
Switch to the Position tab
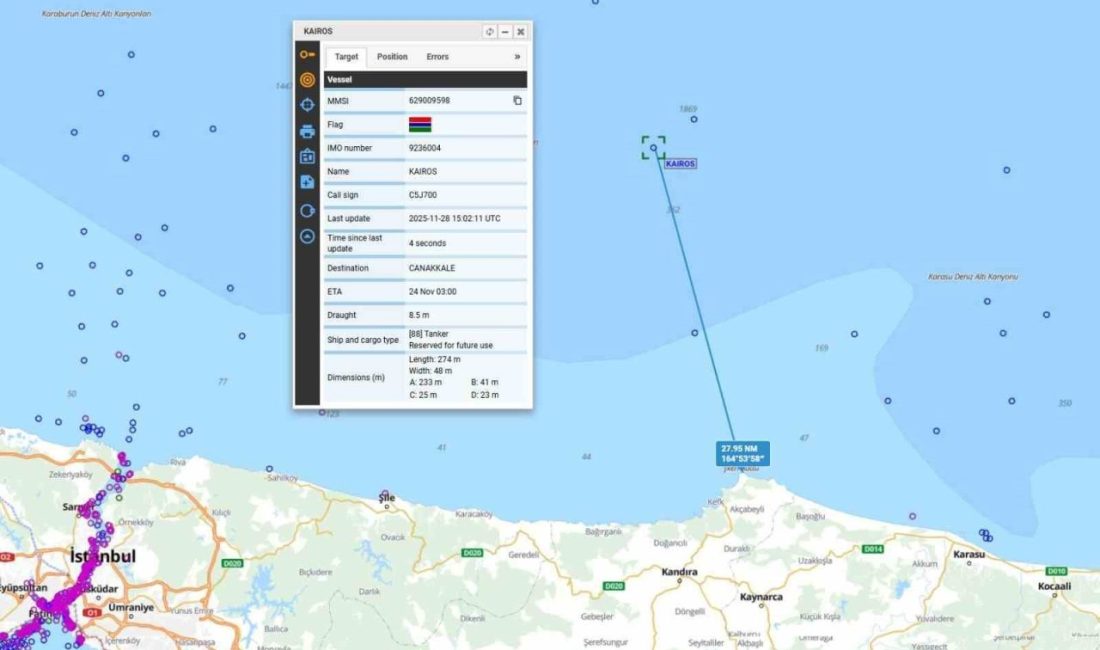coord(393,56)
